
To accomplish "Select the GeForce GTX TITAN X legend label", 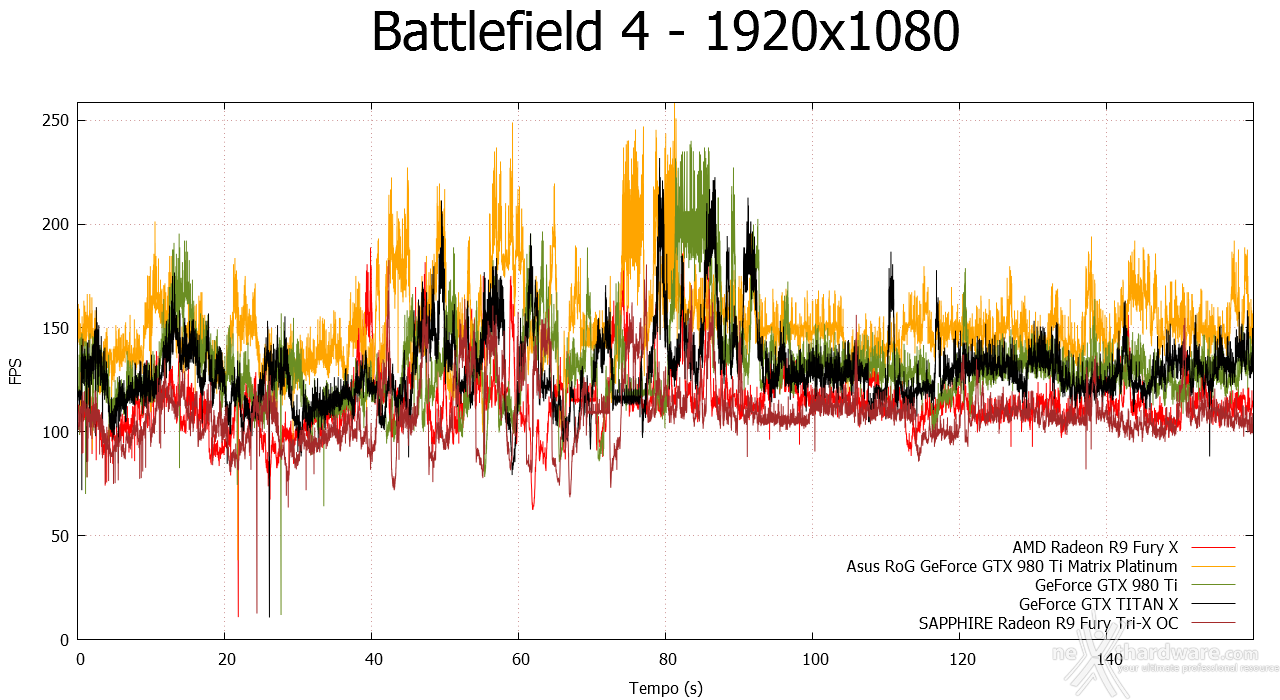I will coord(1099,604).
